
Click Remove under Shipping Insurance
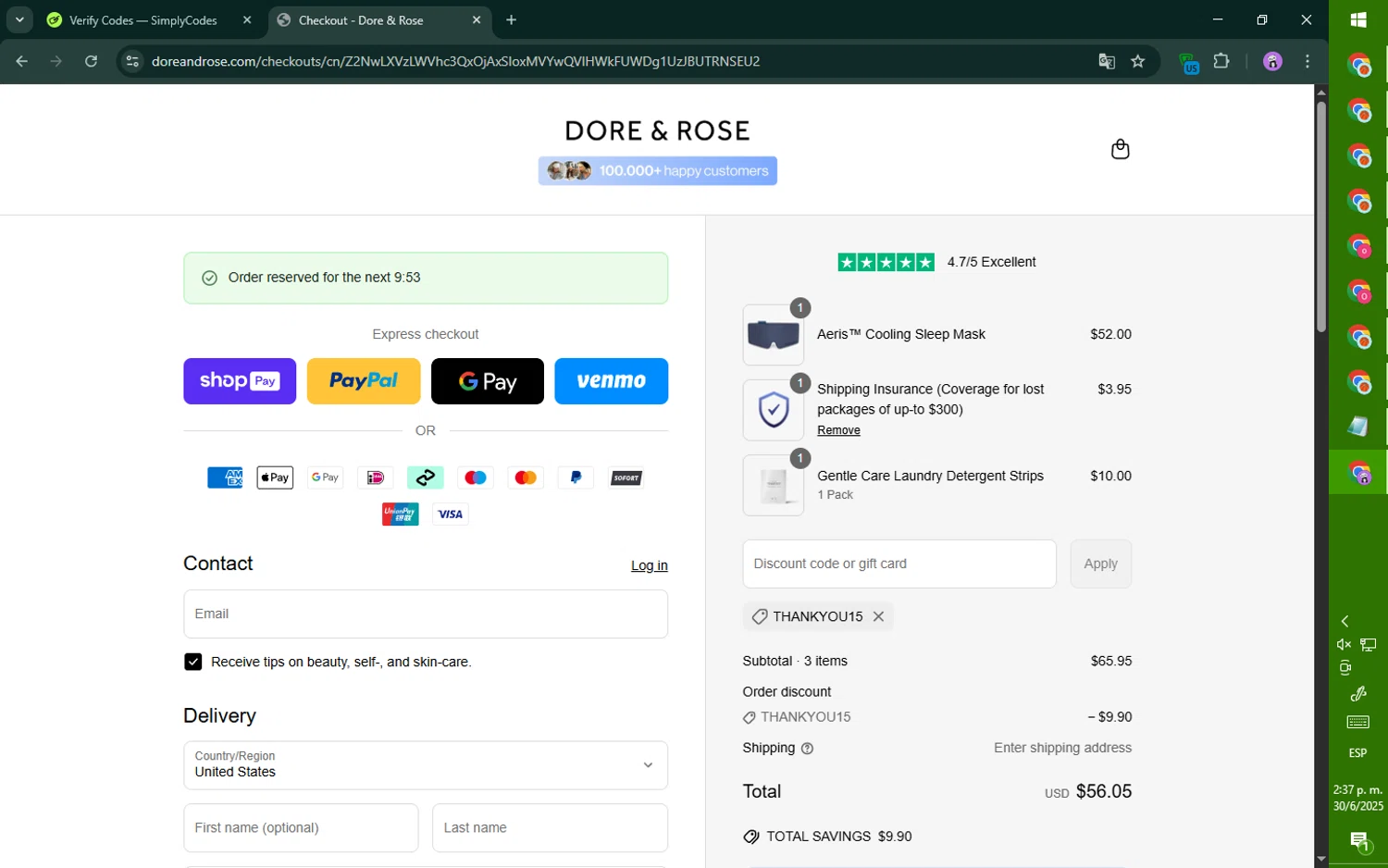[x=838, y=430]
